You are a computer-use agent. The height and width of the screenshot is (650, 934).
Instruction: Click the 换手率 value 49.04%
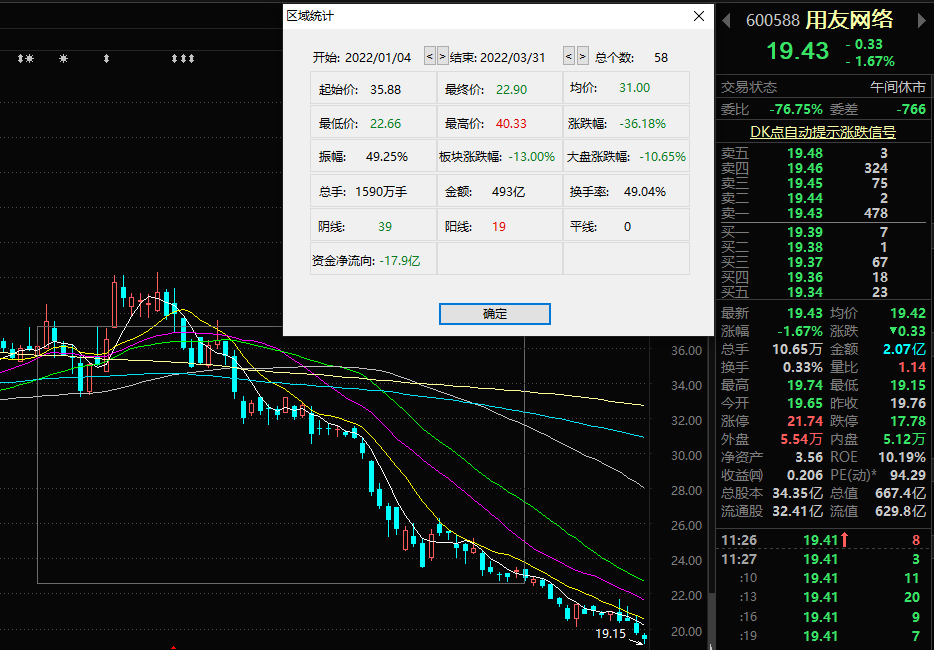[x=645, y=192]
